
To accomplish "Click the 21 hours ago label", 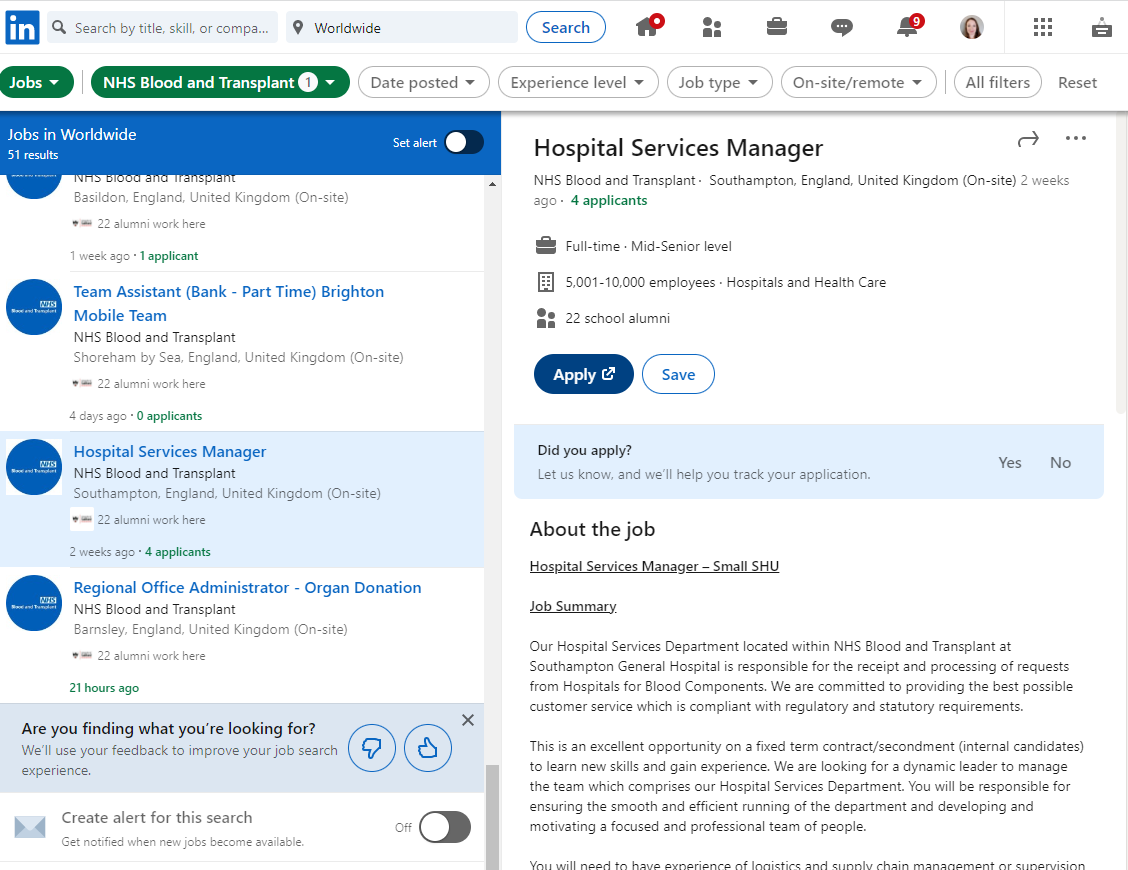I will [x=104, y=688].
